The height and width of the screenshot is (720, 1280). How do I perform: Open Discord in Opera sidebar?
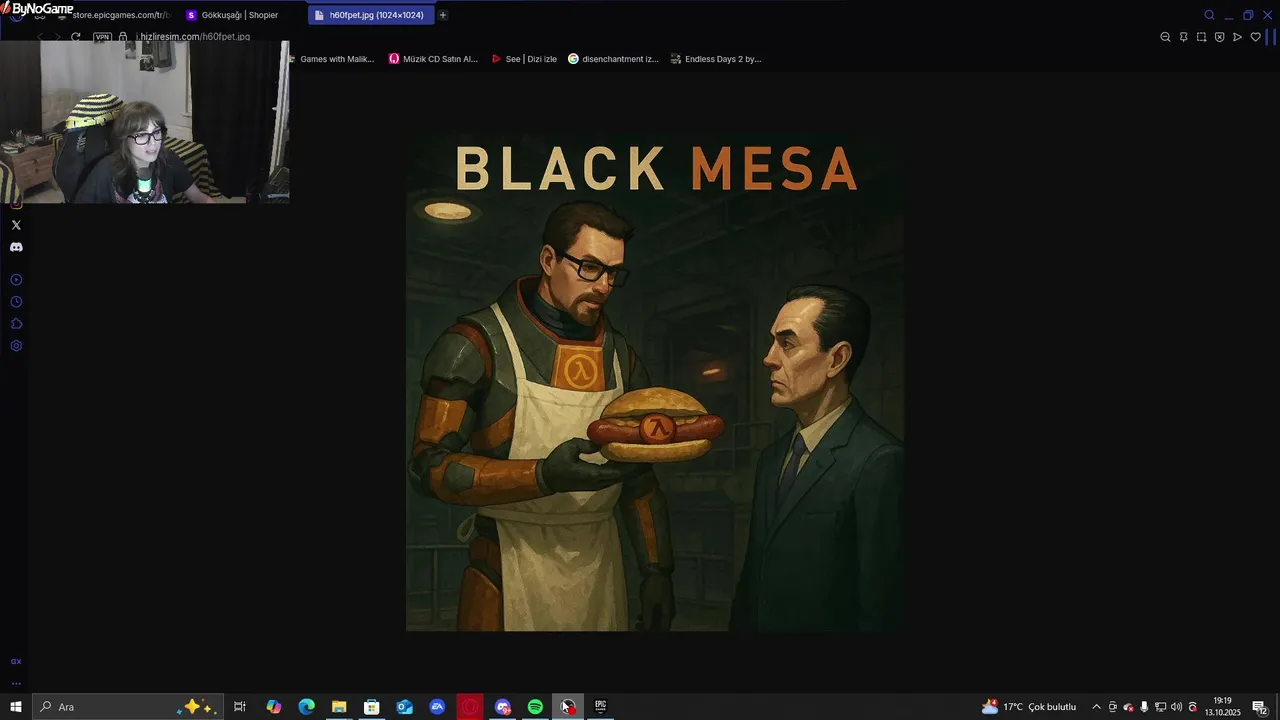coord(16,247)
